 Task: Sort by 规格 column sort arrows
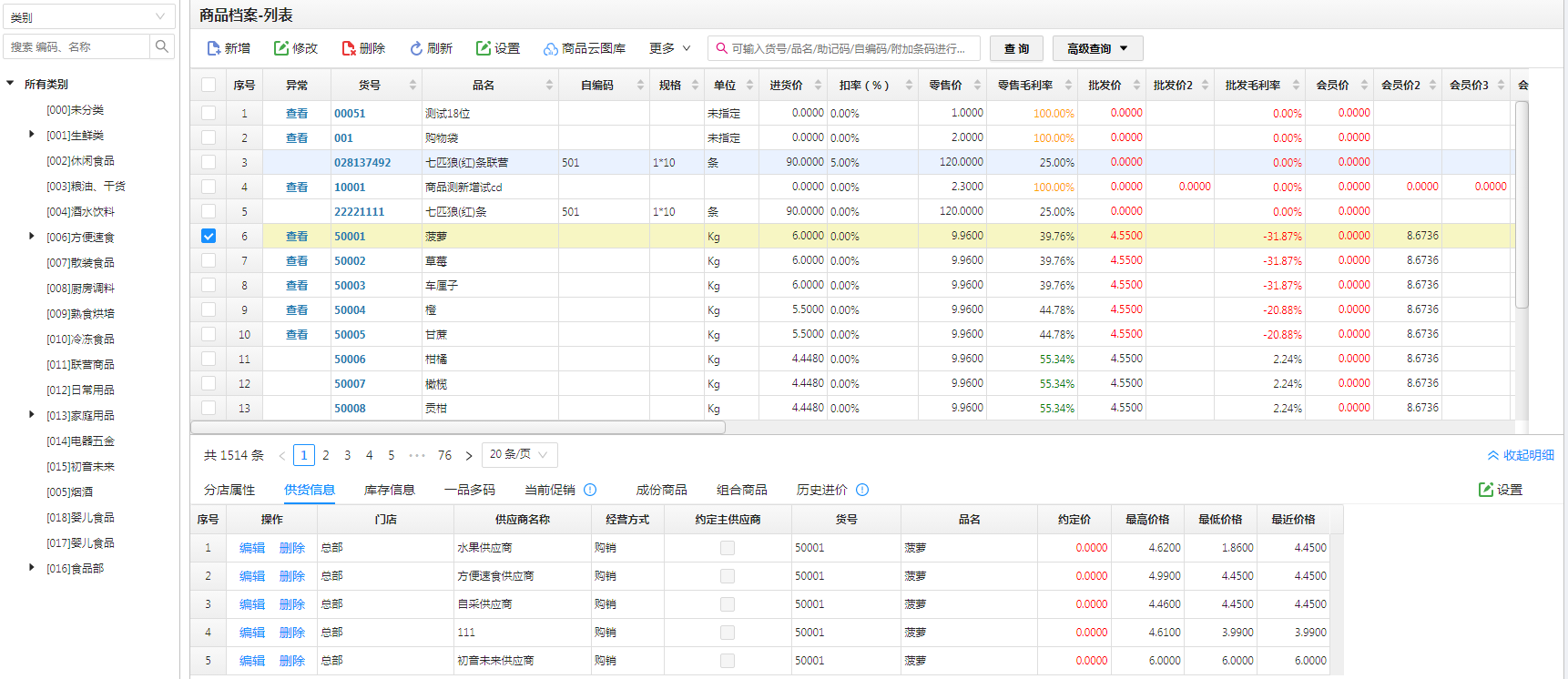click(x=695, y=85)
